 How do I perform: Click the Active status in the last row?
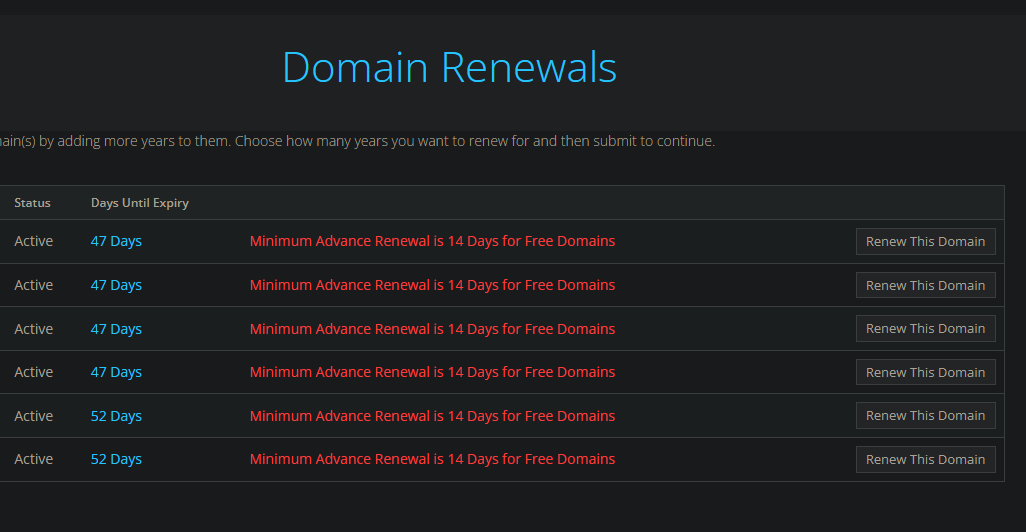[34, 459]
